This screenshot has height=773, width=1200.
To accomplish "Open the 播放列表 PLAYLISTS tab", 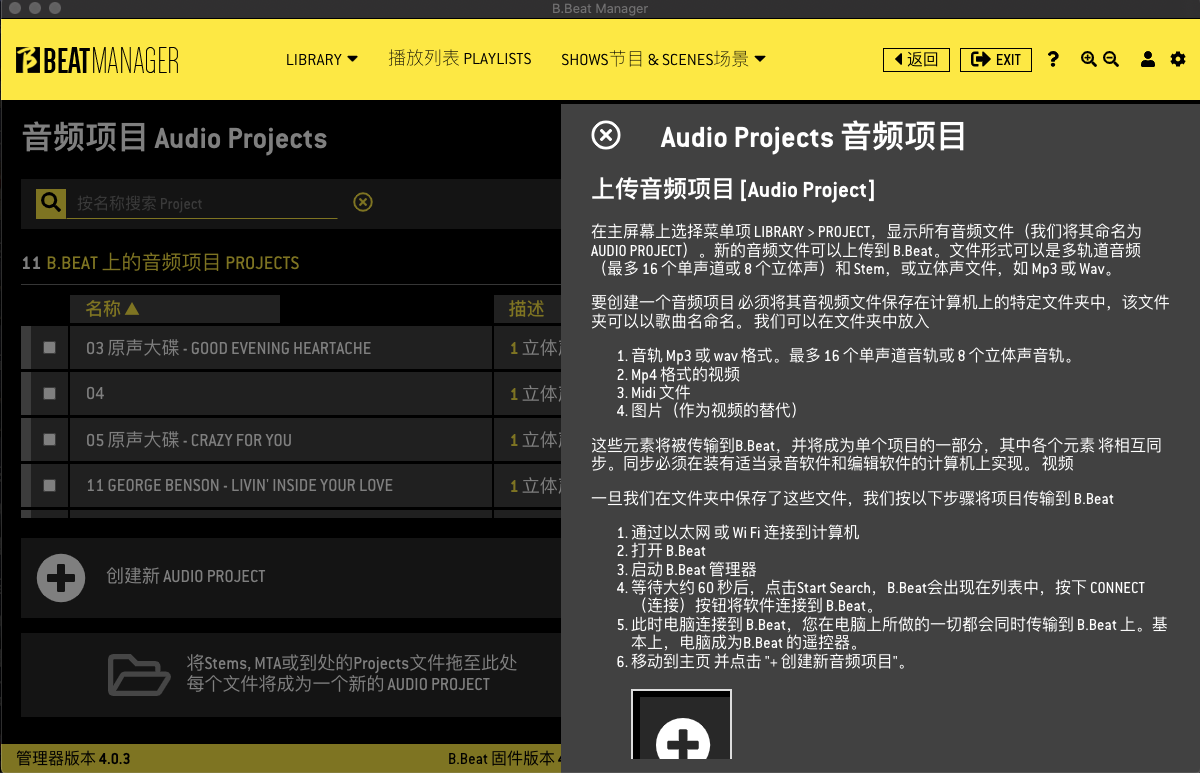I will 460,59.
